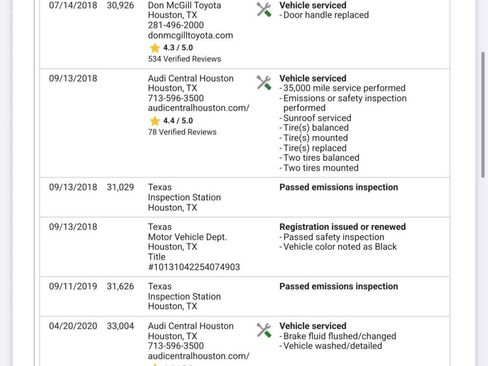Viewport: 488px width, 366px height.
Task: Click phone number 281-496-2000
Action: 176,25
